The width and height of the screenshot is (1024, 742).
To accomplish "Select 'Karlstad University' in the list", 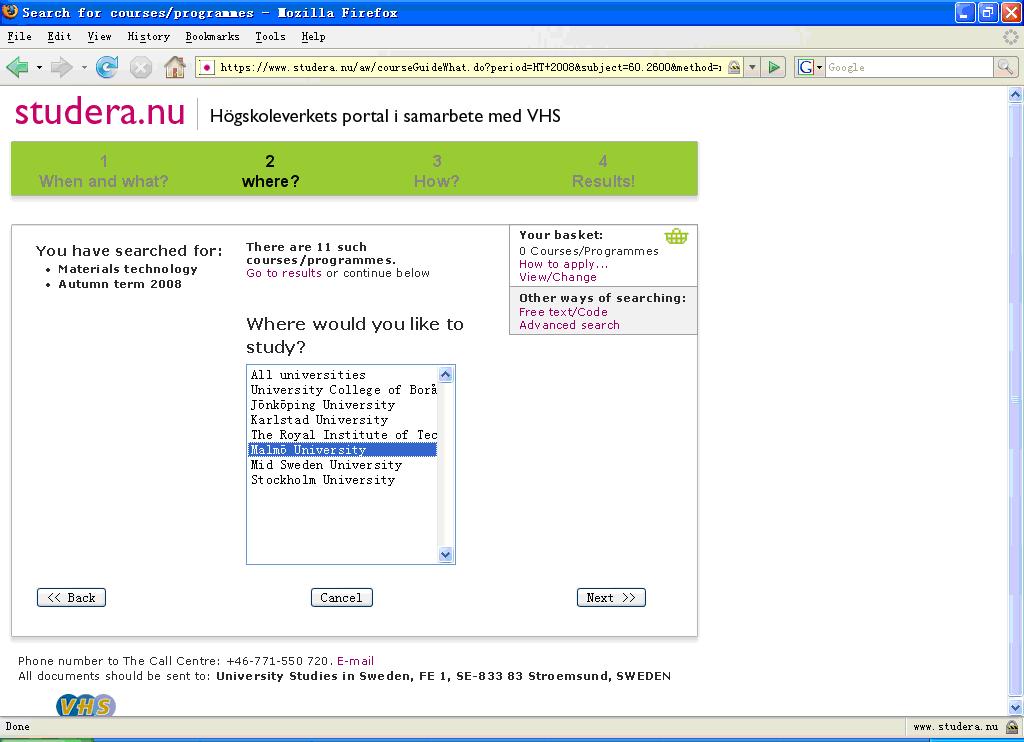I will [x=343, y=420].
